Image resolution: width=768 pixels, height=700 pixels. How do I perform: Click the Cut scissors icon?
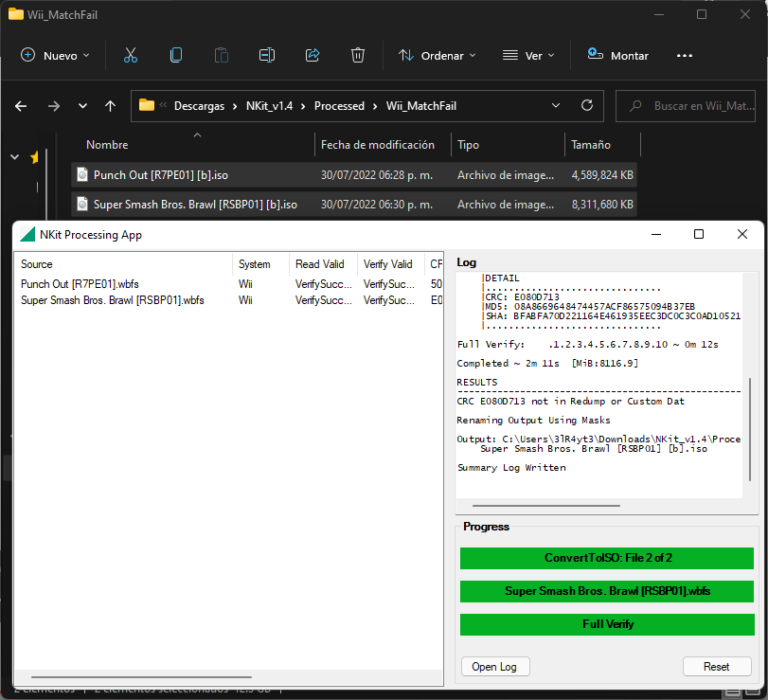[x=130, y=56]
